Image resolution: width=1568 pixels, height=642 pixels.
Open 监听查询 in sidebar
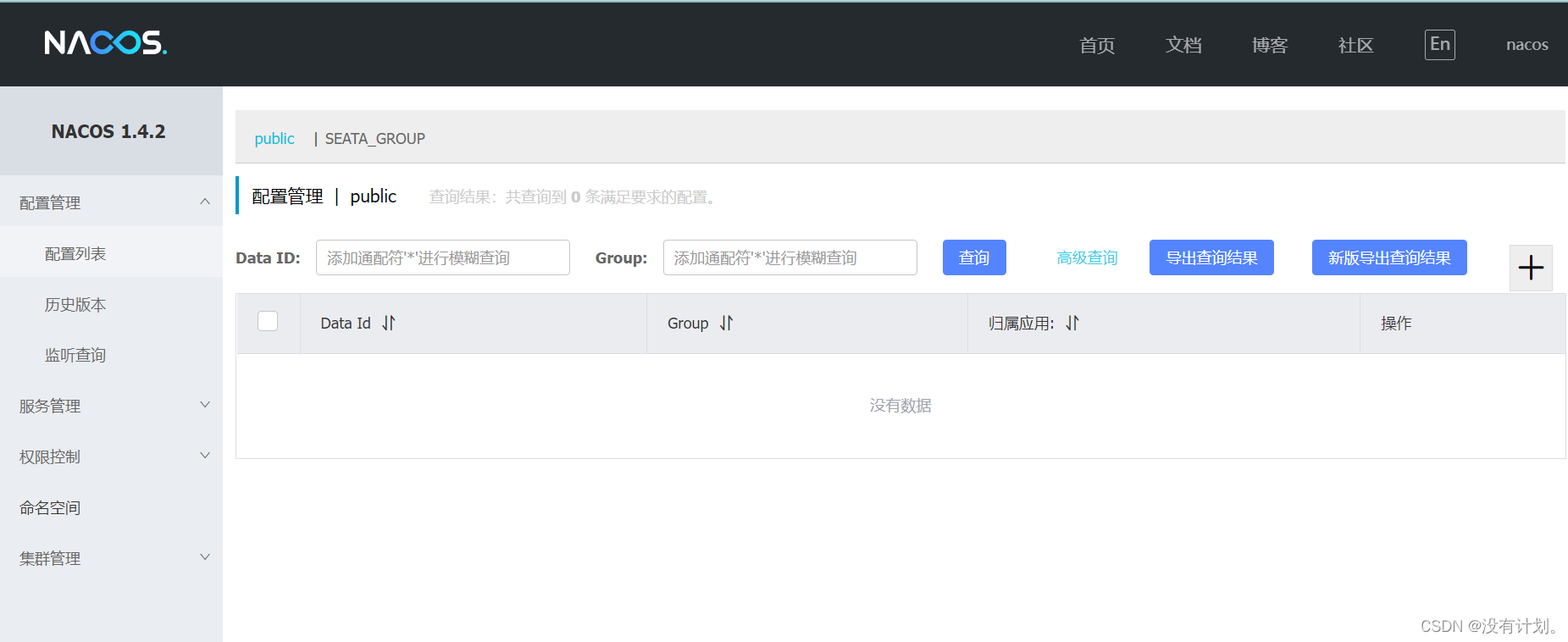pyautogui.click(x=111, y=355)
